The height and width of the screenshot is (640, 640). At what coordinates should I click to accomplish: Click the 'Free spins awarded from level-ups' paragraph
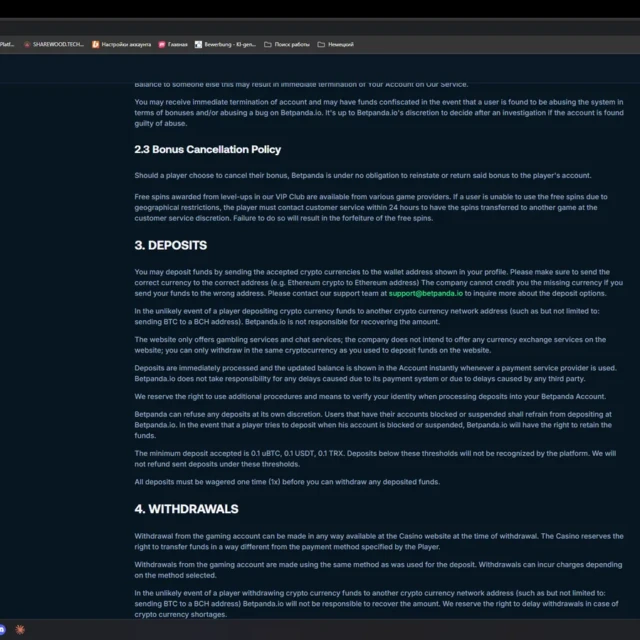point(371,207)
